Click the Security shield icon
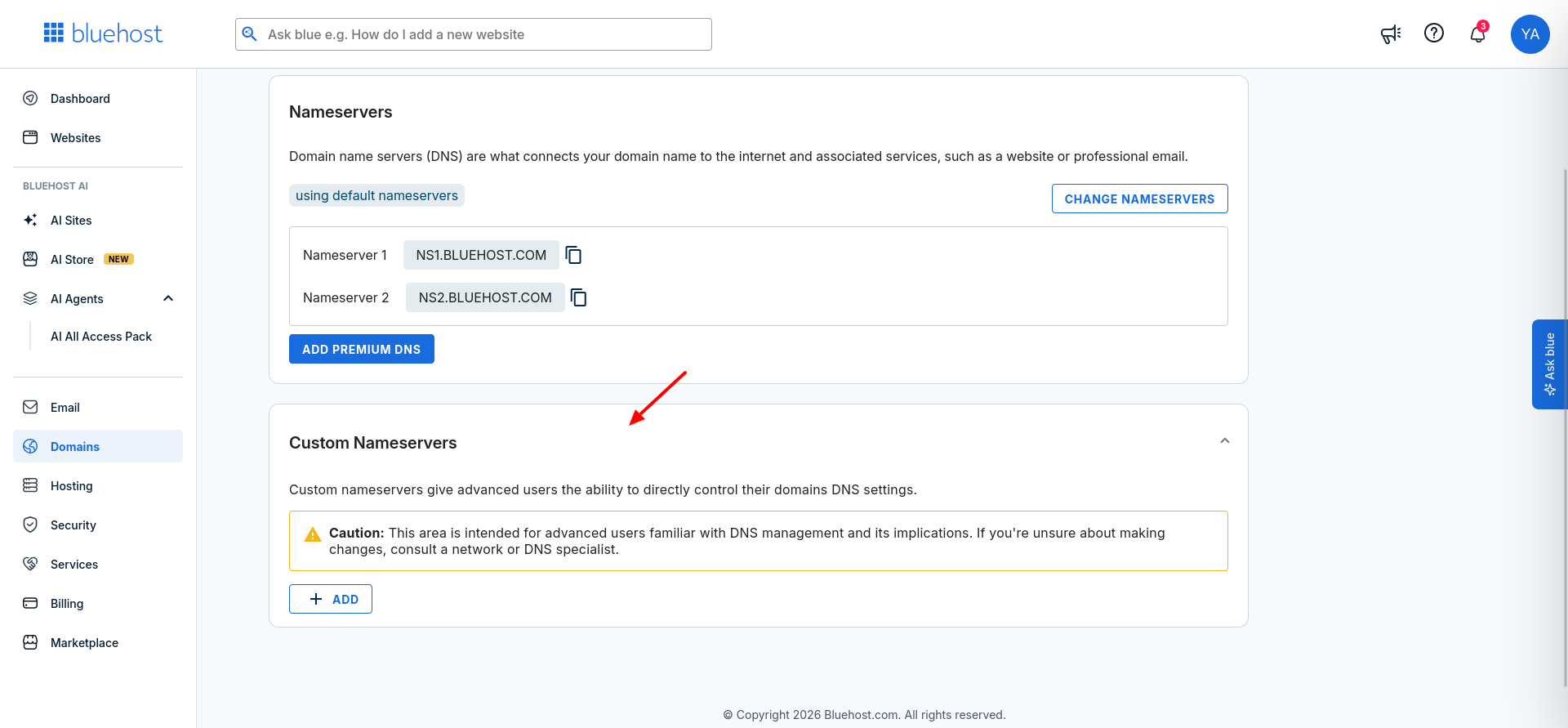Image resolution: width=1568 pixels, height=728 pixels. pyautogui.click(x=30, y=525)
